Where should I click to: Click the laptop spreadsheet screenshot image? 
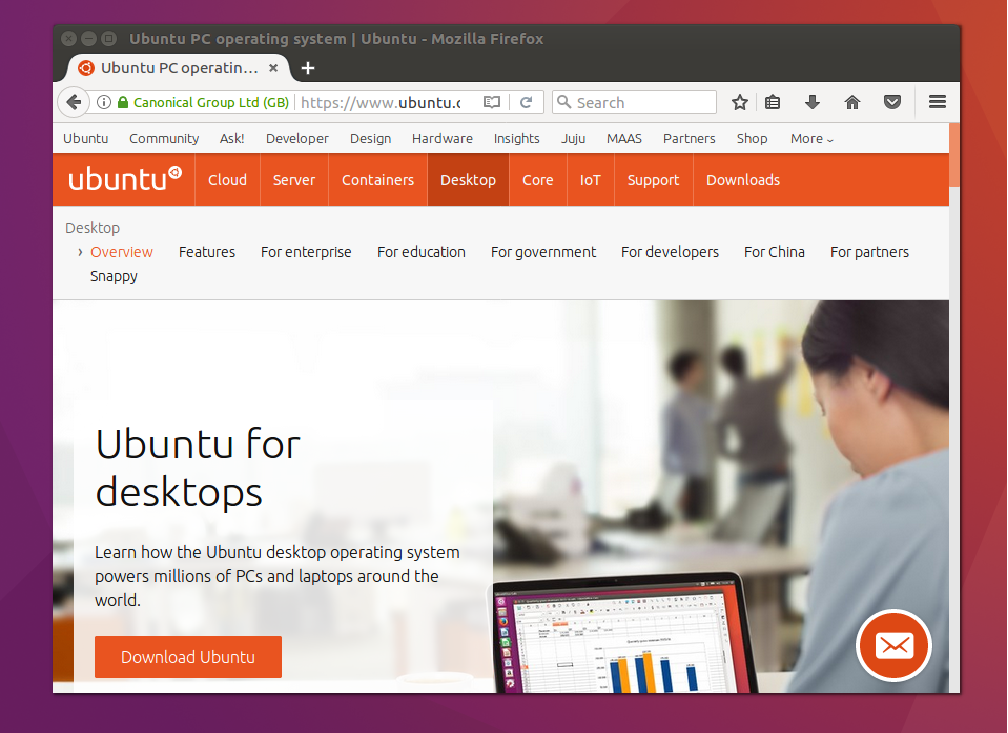tap(624, 633)
